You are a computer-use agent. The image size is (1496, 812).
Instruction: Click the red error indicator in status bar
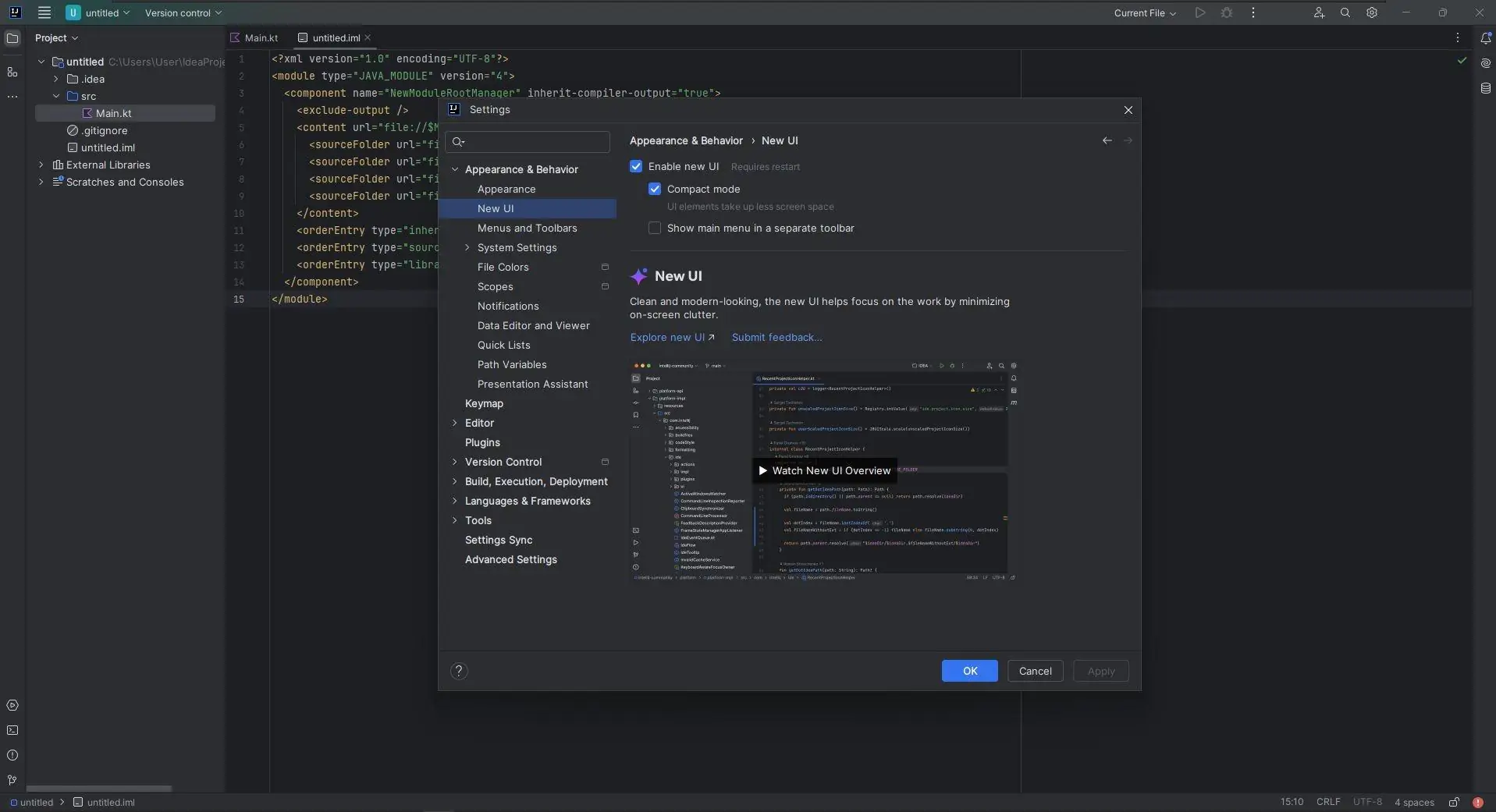coord(1478,802)
